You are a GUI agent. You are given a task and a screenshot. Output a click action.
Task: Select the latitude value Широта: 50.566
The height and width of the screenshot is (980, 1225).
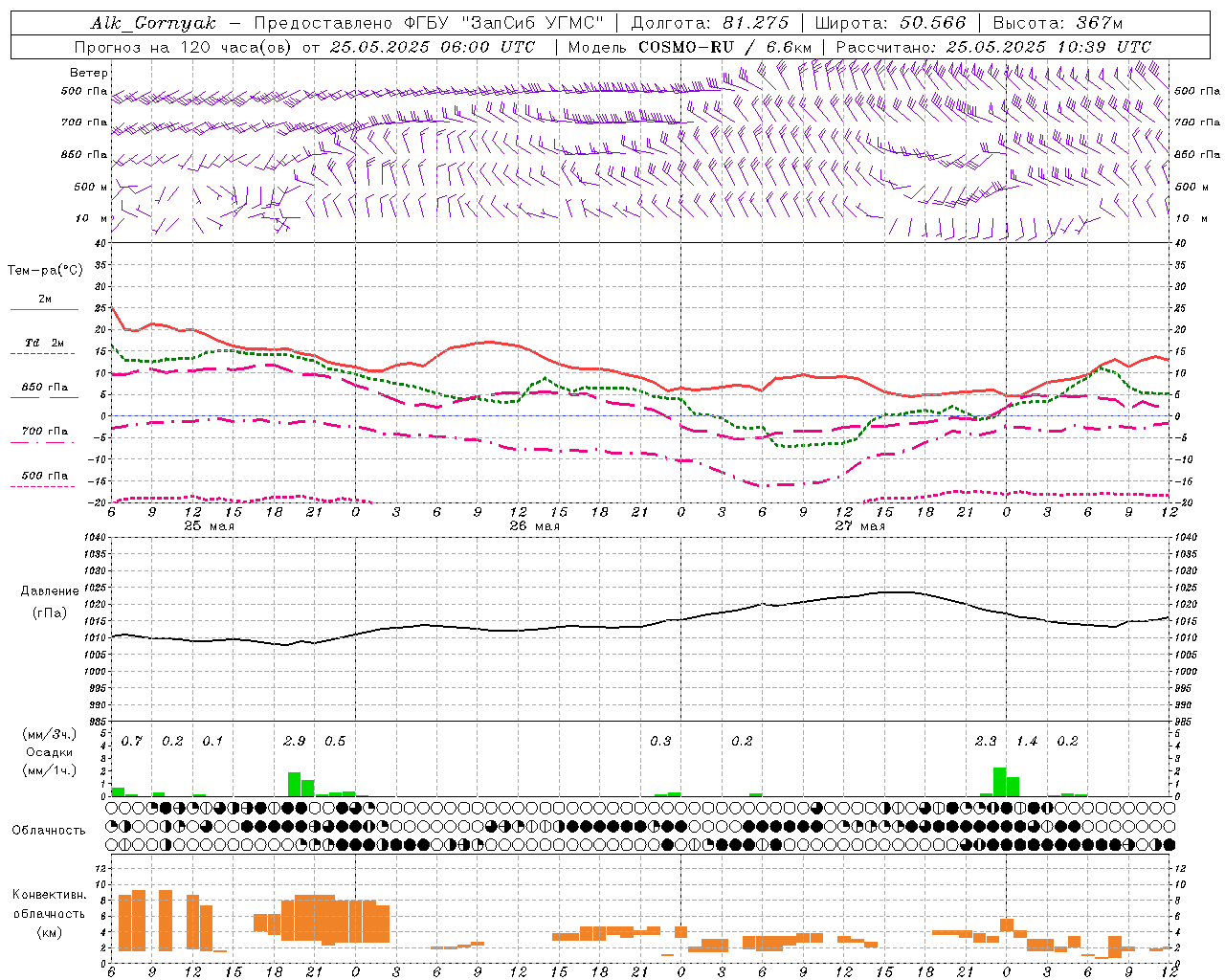[890, 23]
